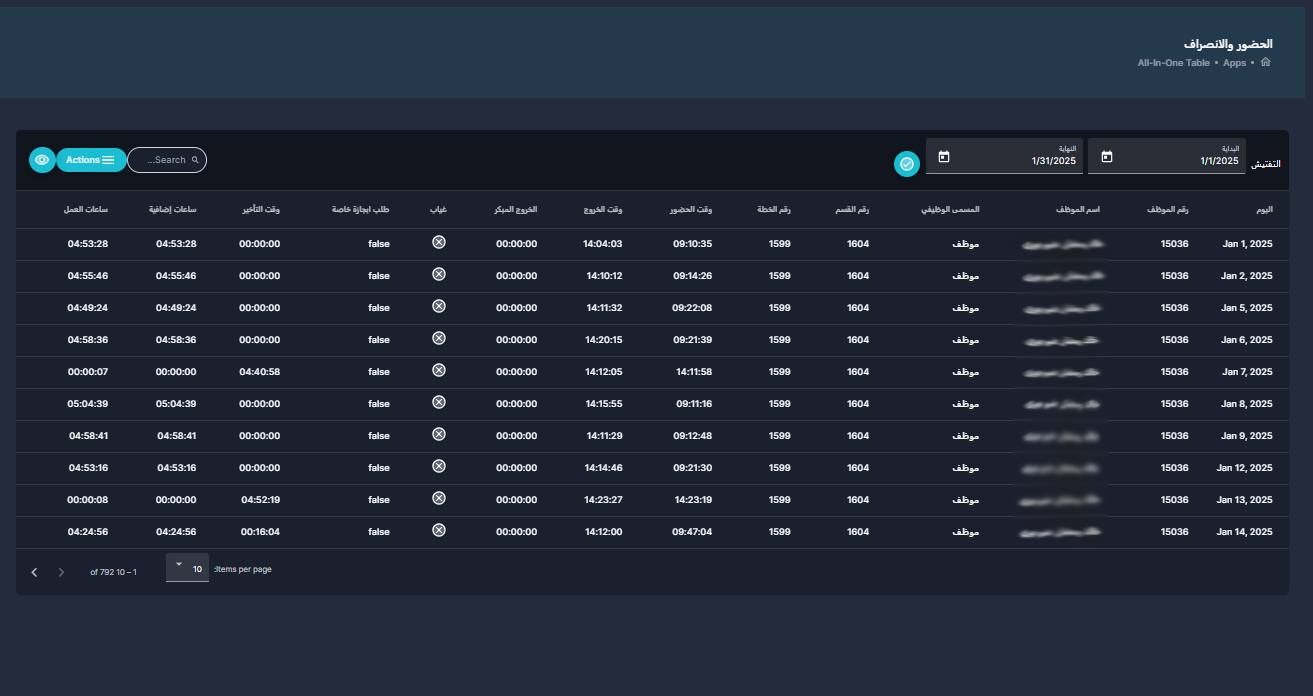Toggle column visibility with the eye button

(42, 160)
